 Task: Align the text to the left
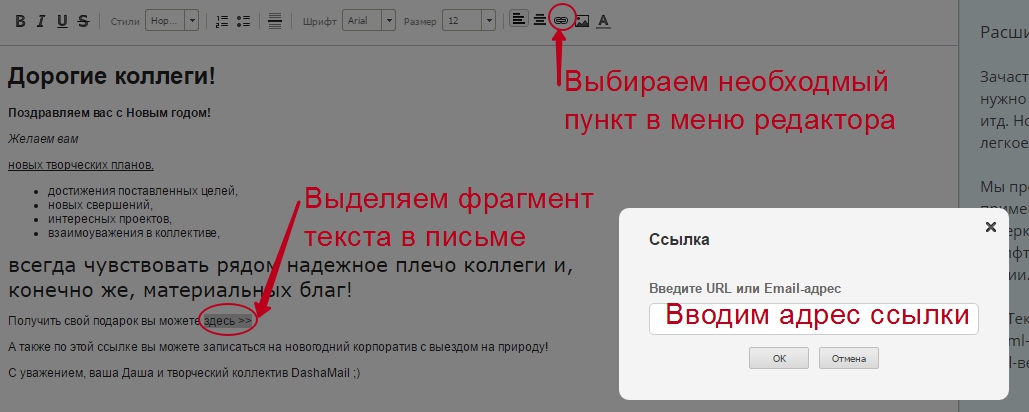click(x=518, y=20)
